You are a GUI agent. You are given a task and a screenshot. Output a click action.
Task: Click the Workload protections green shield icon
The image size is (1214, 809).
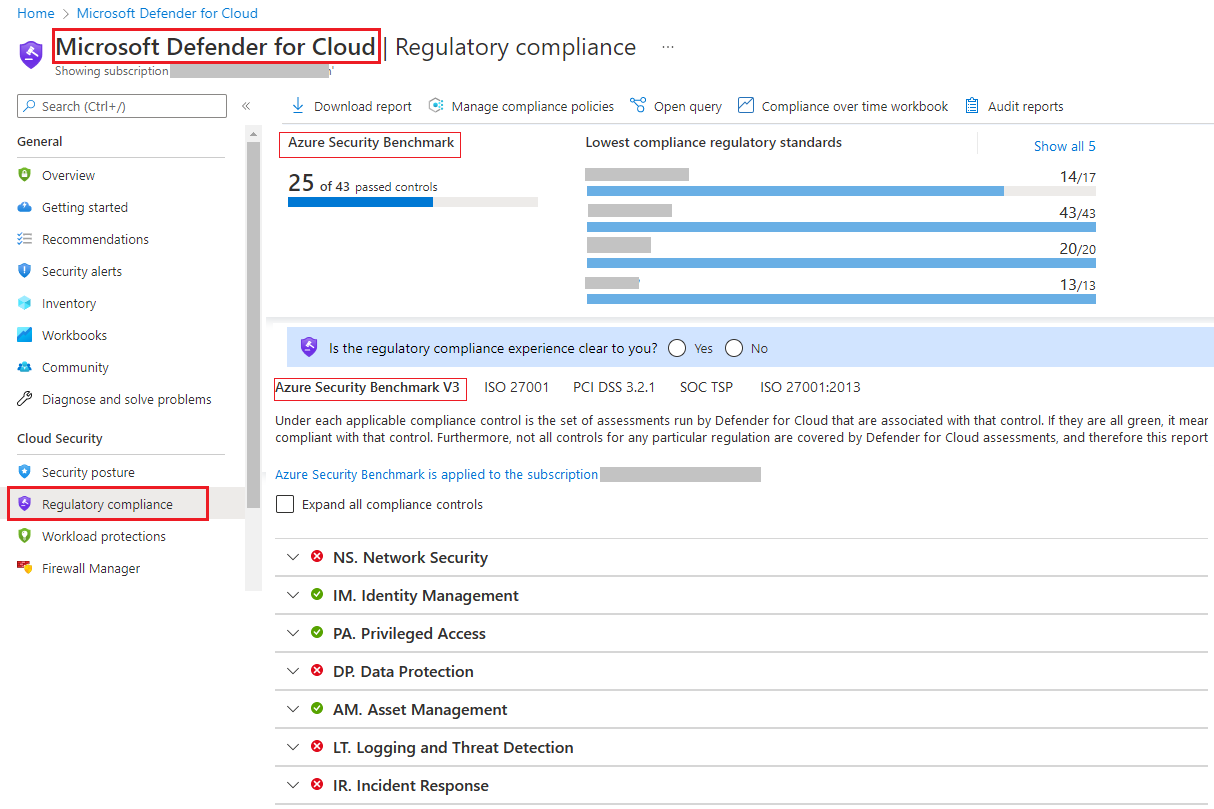click(25, 536)
